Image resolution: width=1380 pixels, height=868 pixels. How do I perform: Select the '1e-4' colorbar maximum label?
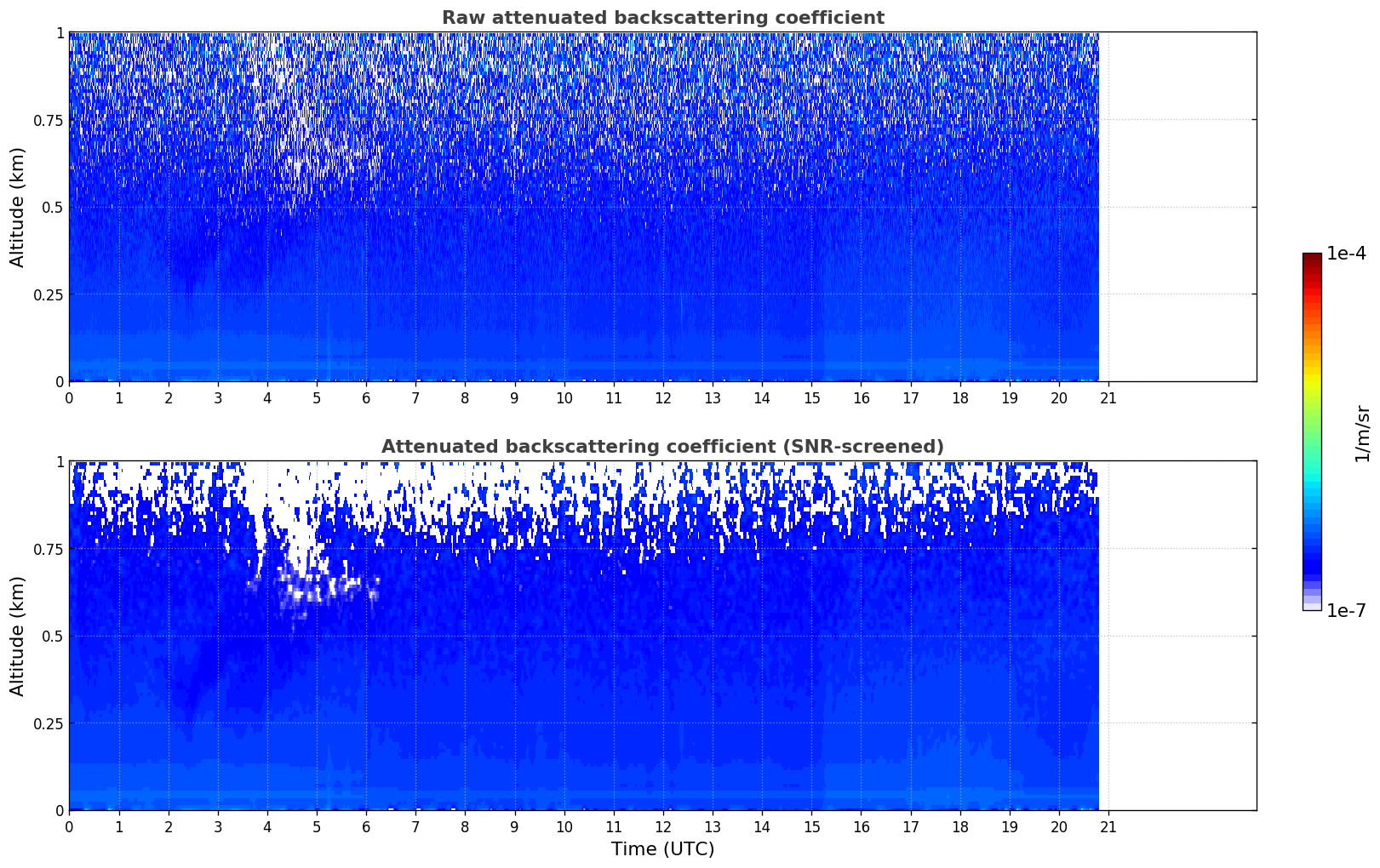[1346, 254]
